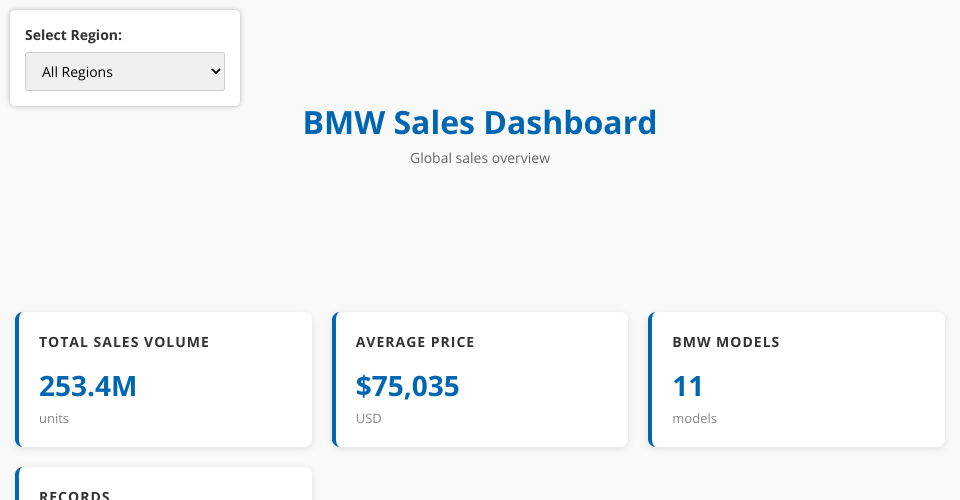This screenshot has height=500, width=960.
Task: Select the Total Sales Volume card title
Action: pyautogui.click(x=124, y=342)
